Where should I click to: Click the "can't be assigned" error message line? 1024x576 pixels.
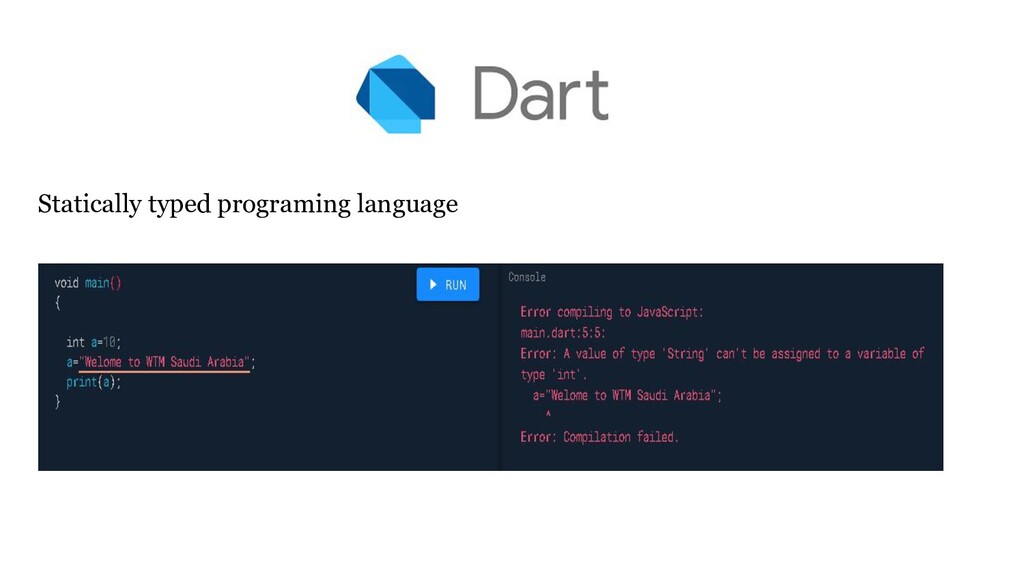pyautogui.click(x=722, y=354)
